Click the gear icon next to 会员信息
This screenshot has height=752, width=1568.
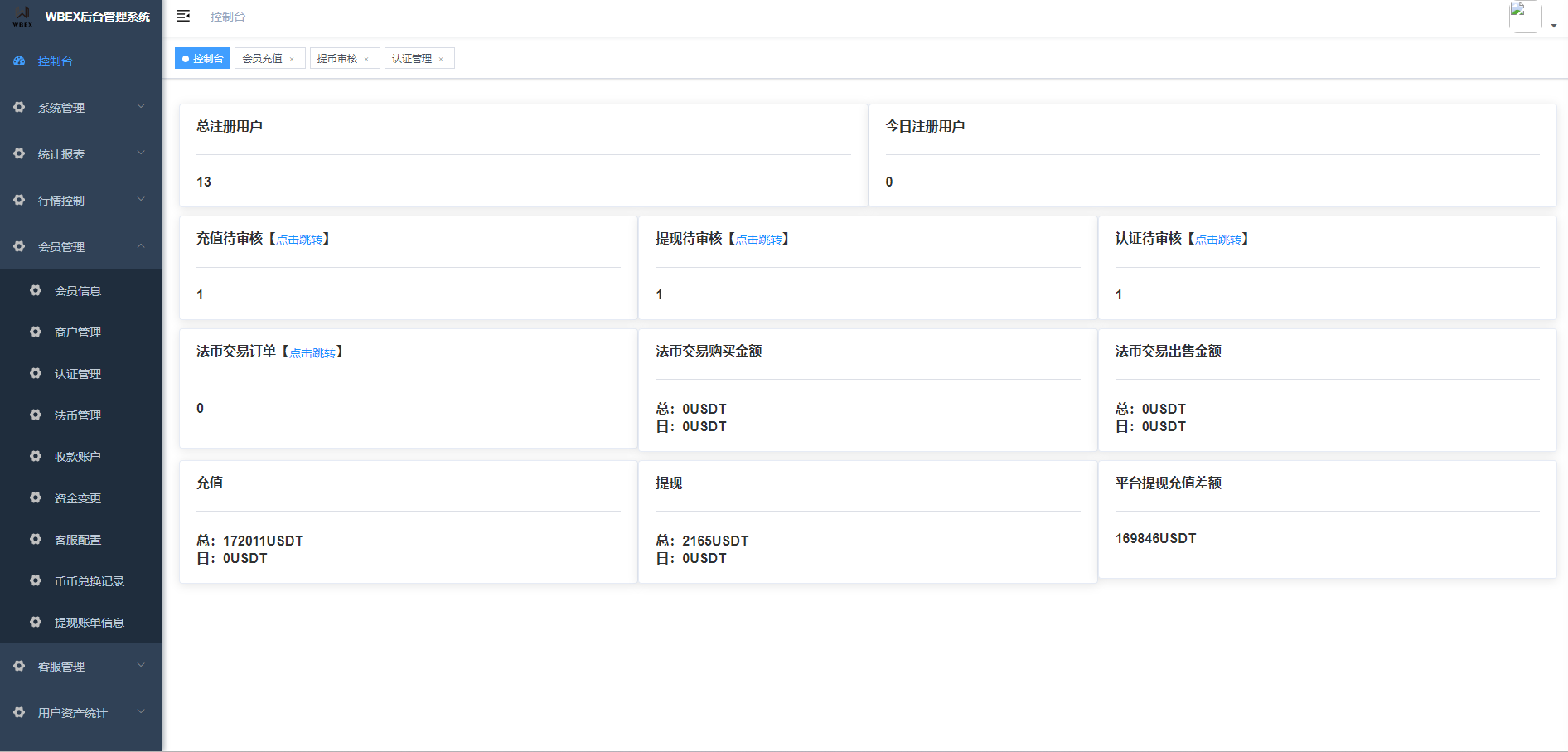pos(36,291)
